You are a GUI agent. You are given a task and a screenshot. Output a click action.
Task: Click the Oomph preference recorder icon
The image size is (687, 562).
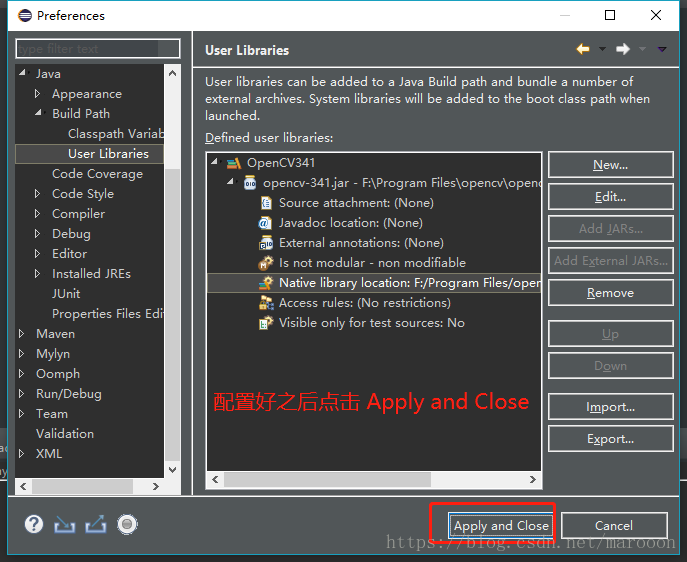pyautogui.click(x=127, y=524)
